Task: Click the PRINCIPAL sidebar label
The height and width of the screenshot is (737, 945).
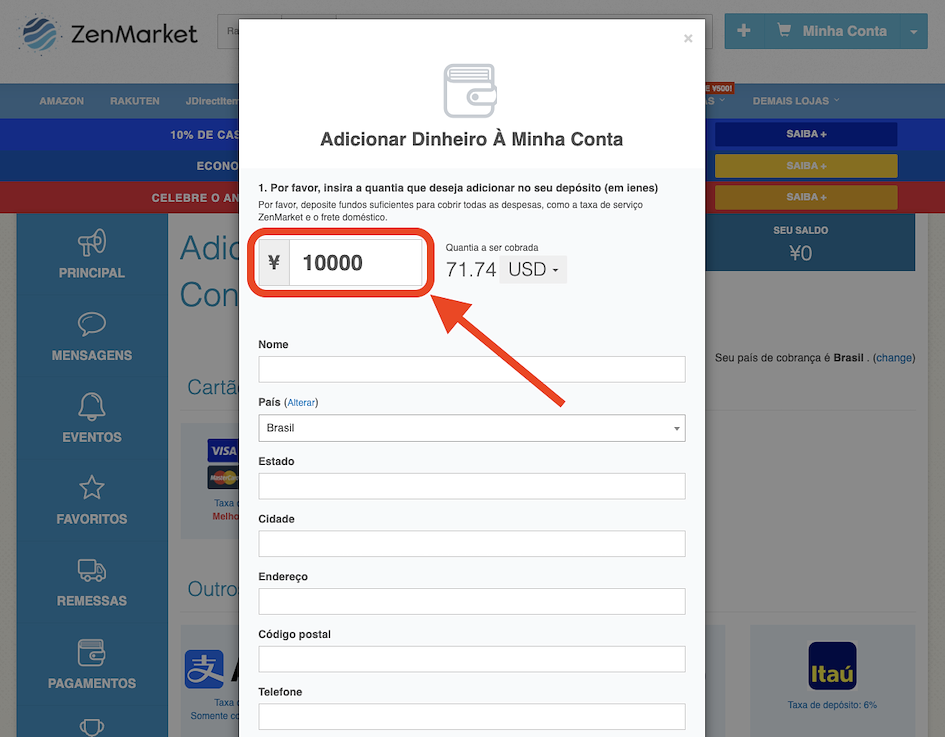Action: tap(92, 273)
